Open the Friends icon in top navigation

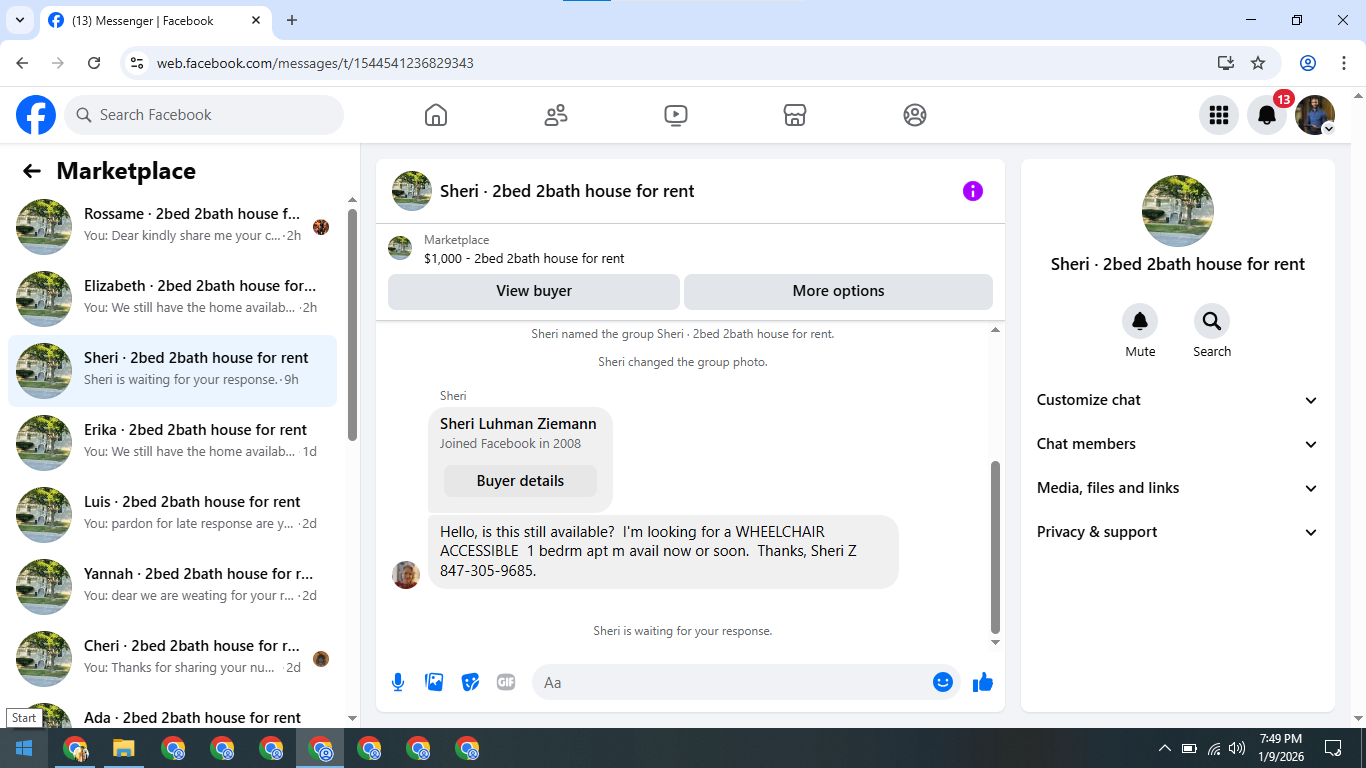coord(556,115)
